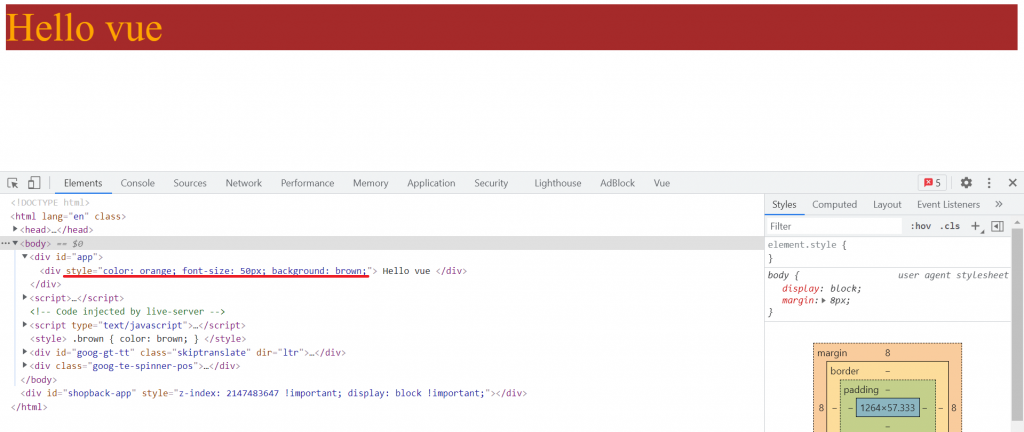Screen dimensions: 1024x432
Task: Select the shopback-app div node
Action: pos(274,393)
